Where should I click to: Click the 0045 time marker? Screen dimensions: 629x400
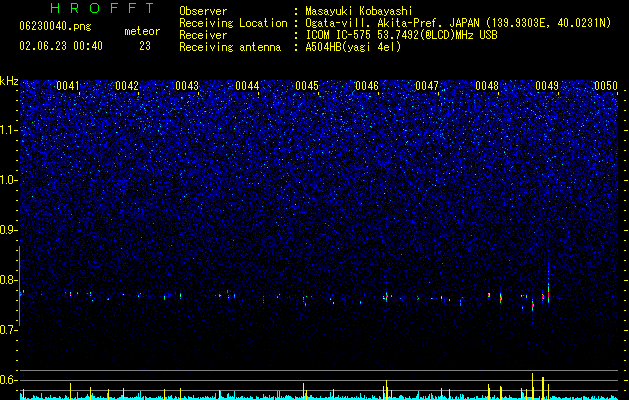point(307,86)
